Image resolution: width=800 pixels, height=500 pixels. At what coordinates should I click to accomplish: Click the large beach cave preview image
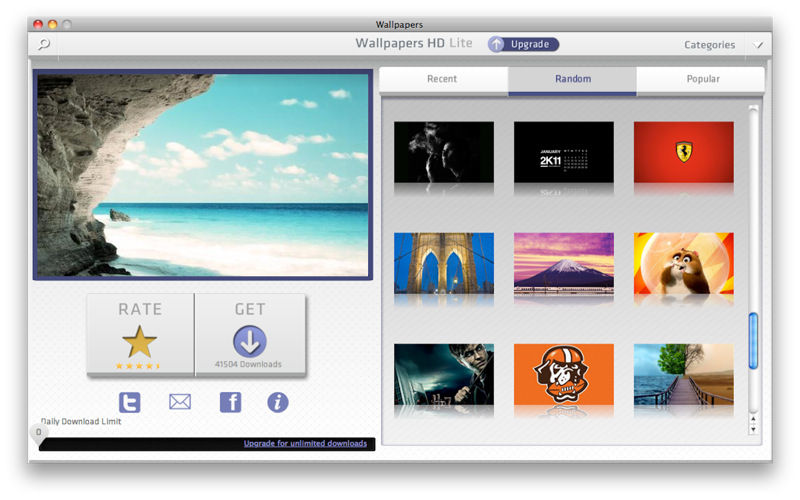(x=203, y=175)
